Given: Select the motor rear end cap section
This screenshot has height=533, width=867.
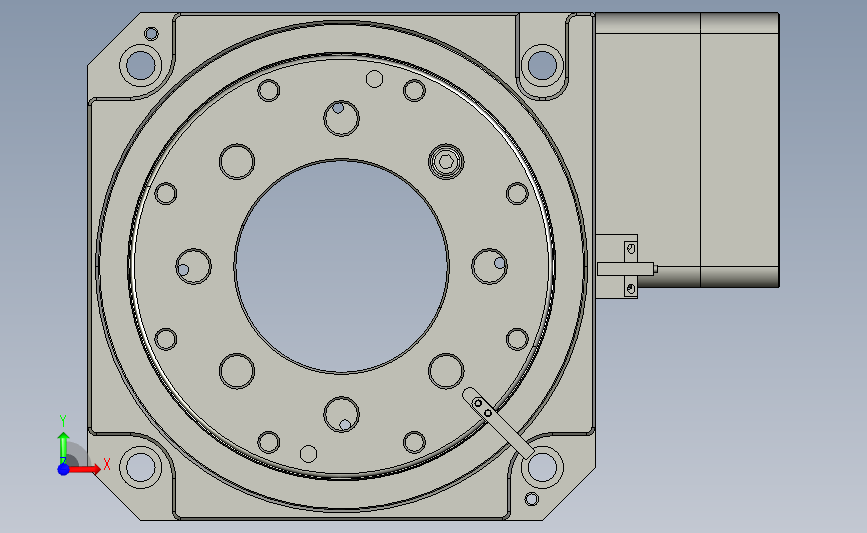Looking at the screenshot, I should point(740,150).
